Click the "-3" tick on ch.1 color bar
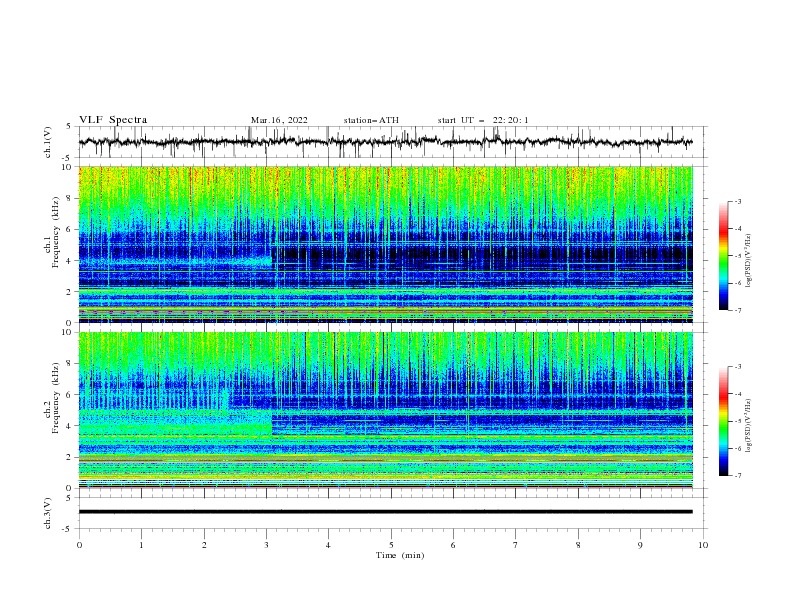The width and height of the screenshot is (792, 612). (738, 201)
